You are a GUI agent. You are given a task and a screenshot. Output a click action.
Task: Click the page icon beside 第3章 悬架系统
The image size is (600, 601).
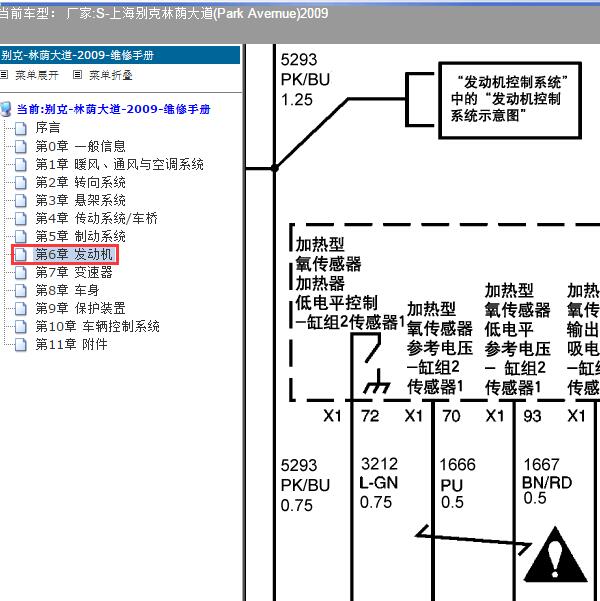tap(21, 200)
